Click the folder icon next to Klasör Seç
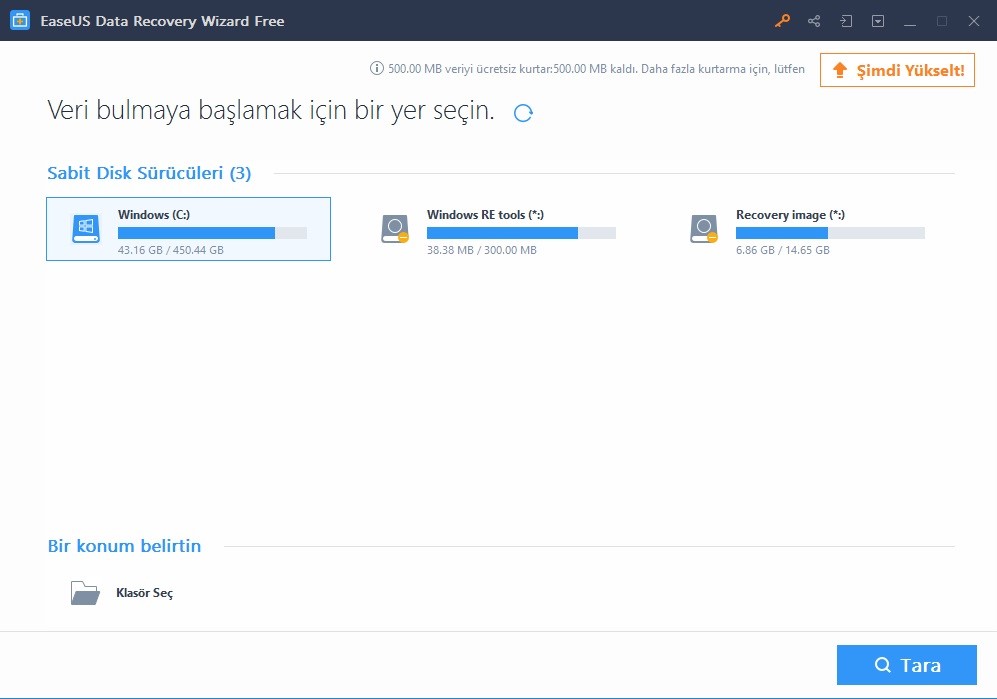 [85, 593]
